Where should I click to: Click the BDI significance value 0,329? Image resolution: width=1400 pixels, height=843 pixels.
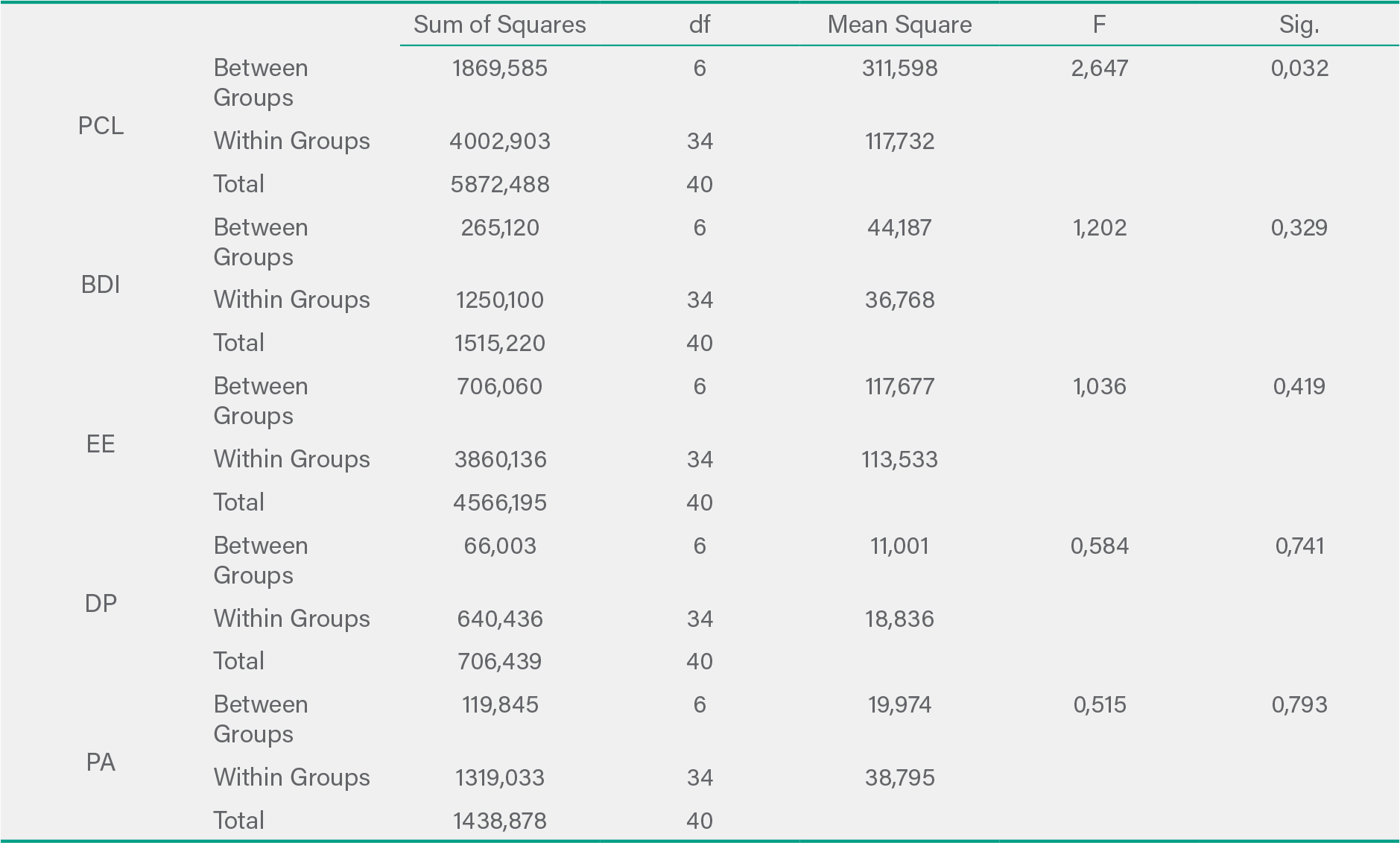coord(1299,228)
